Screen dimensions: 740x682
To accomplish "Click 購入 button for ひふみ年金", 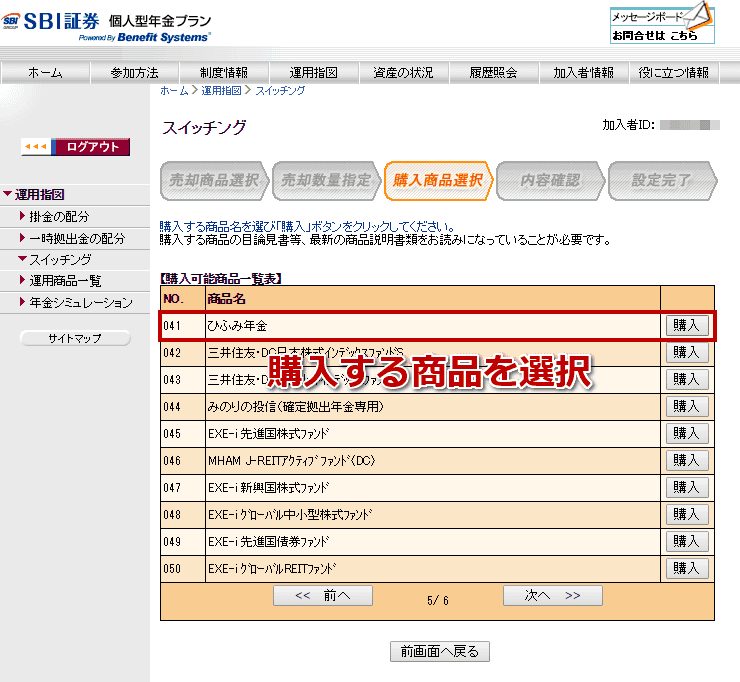I will pos(687,325).
